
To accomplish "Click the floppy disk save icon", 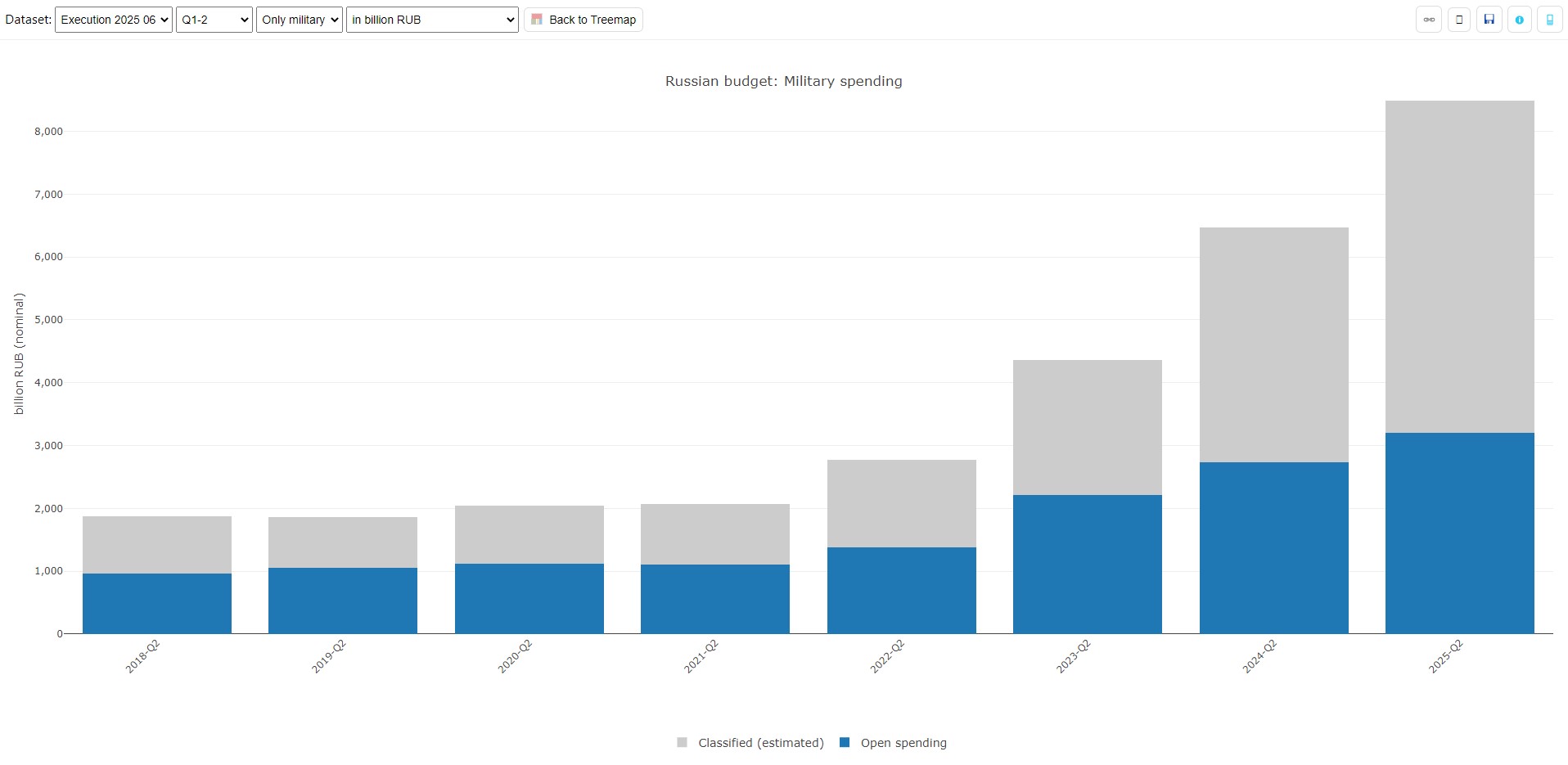I will pos(1489,20).
